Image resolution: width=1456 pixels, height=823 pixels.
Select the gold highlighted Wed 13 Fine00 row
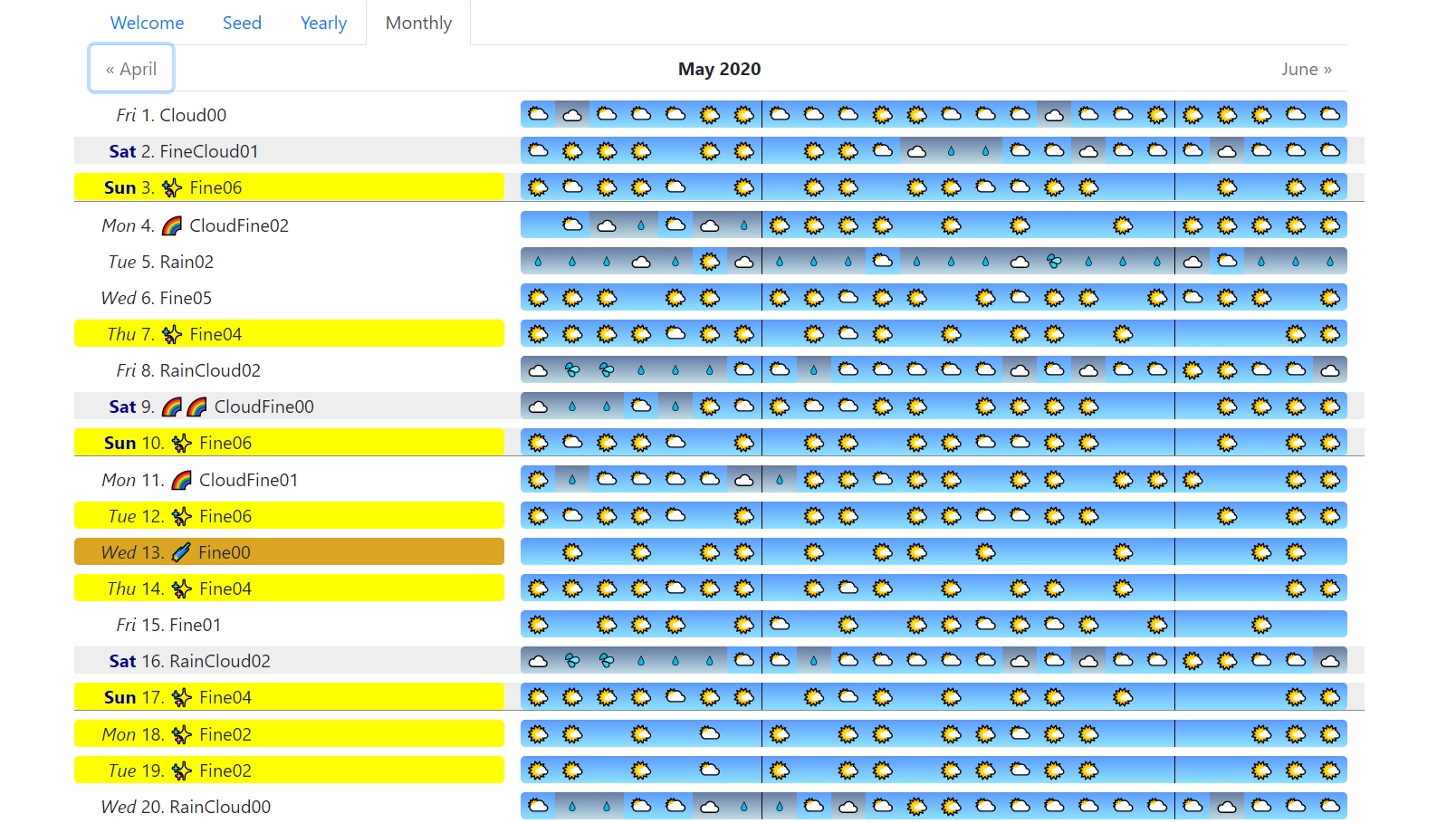[289, 552]
